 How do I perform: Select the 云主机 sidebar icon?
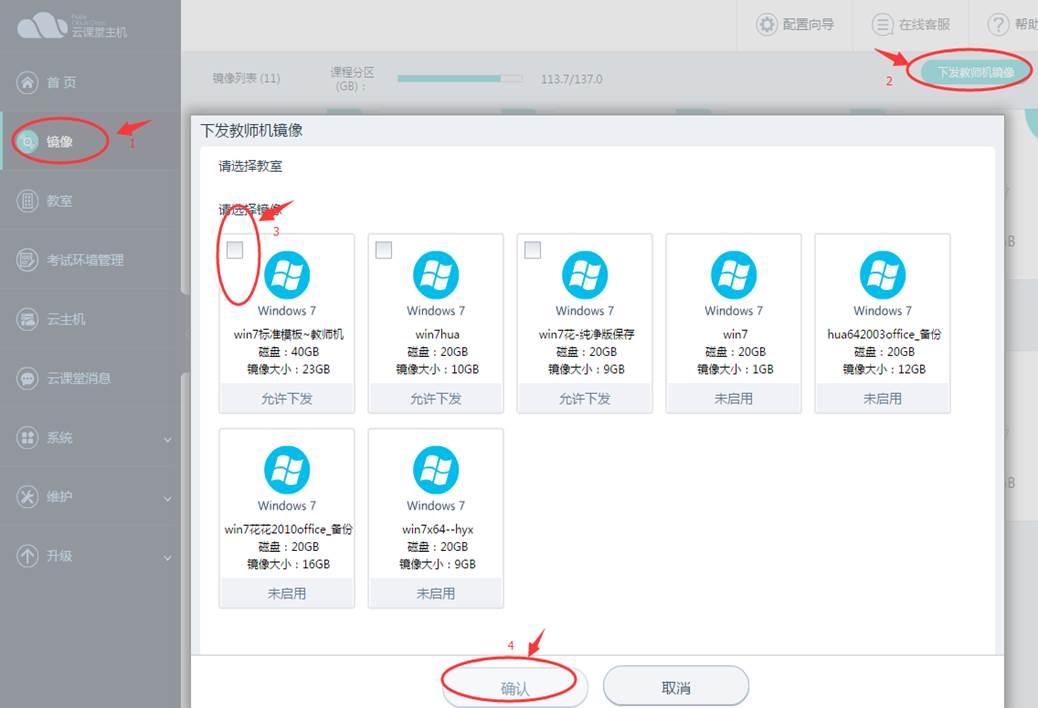pyautogui.click(x=60, y=318)
